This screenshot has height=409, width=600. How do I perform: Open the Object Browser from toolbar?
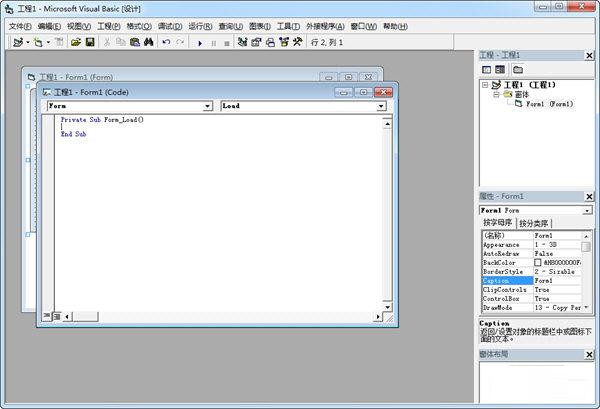click(x=284, y=42)
